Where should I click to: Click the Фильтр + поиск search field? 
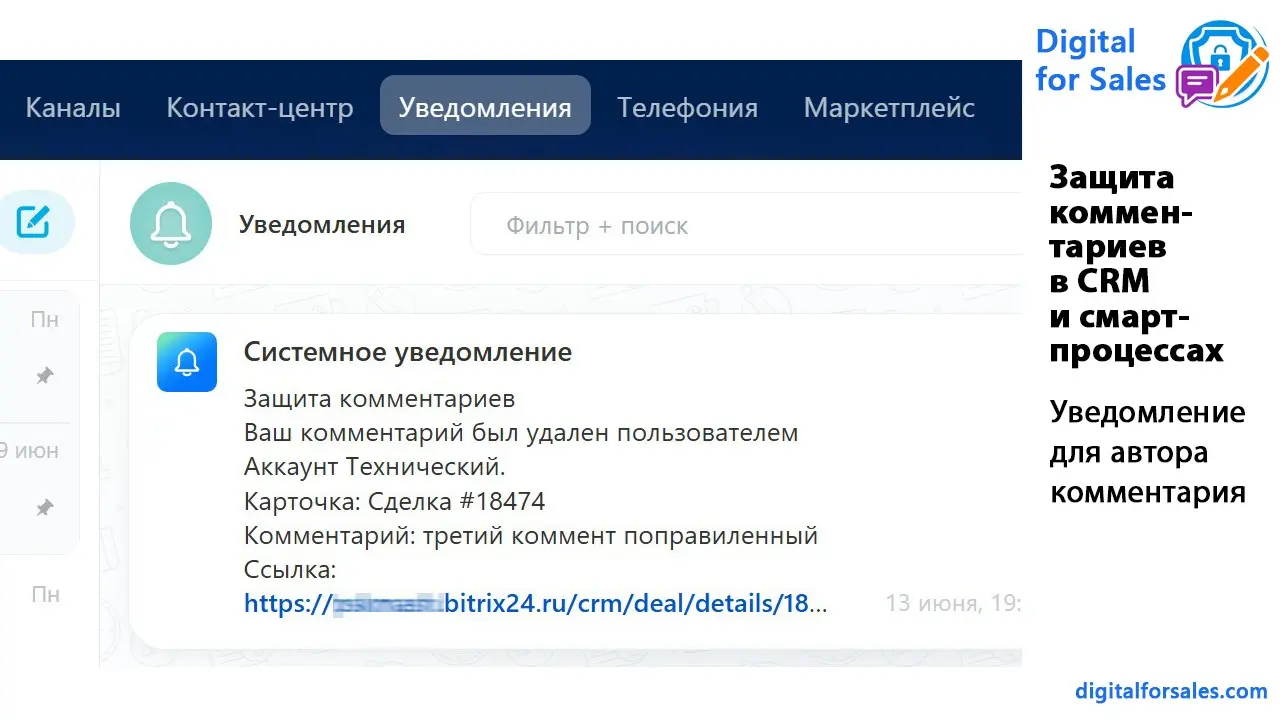[x=746, y=225]
